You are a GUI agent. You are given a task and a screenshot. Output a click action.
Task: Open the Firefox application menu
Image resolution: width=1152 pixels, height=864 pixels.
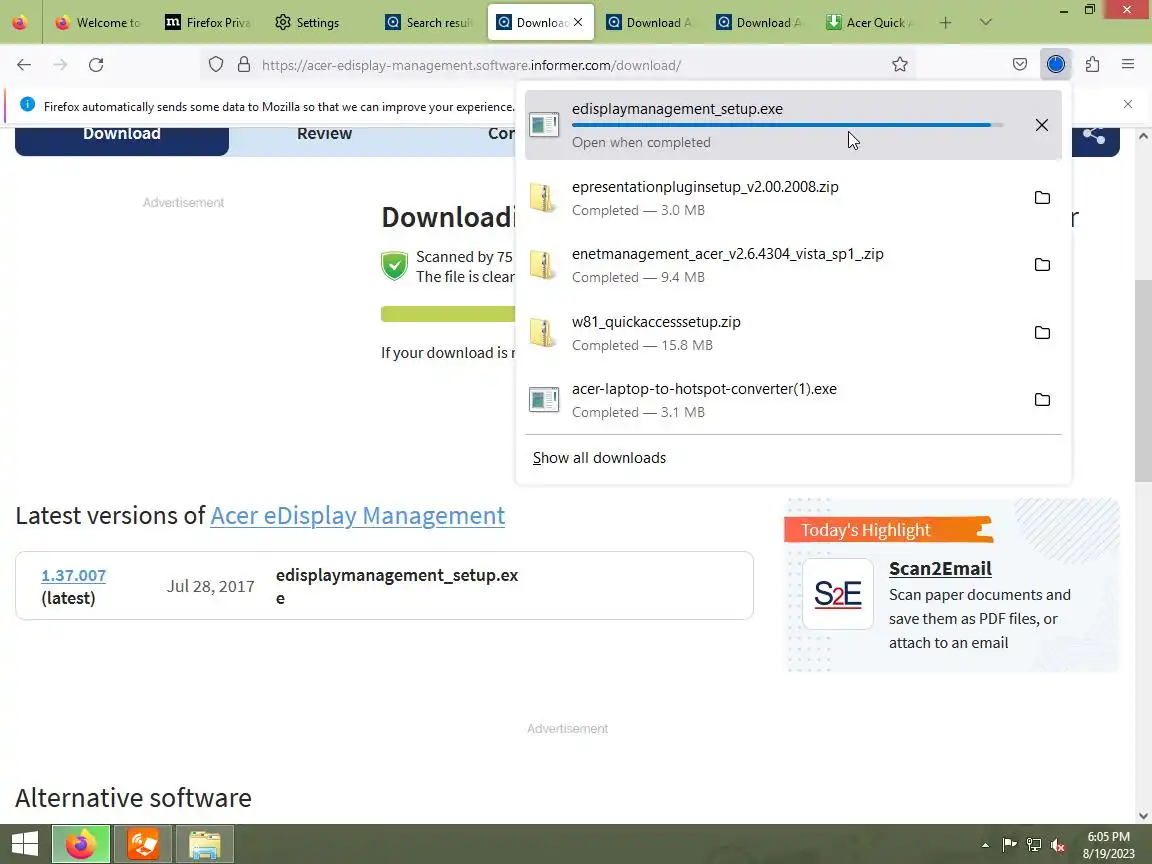click(1128, 65)
